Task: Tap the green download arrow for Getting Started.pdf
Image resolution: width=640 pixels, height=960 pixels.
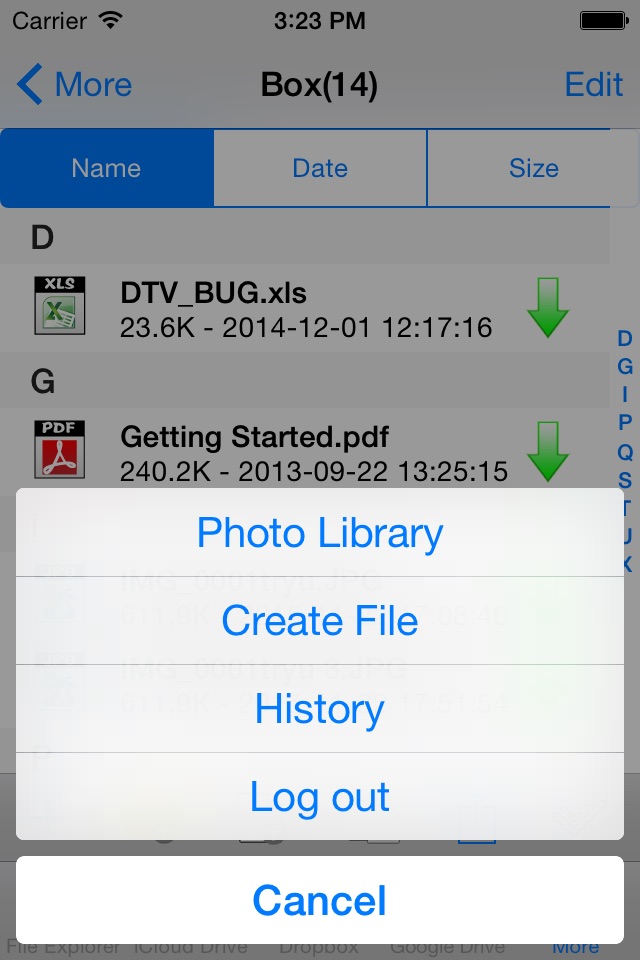Action: 548,451
